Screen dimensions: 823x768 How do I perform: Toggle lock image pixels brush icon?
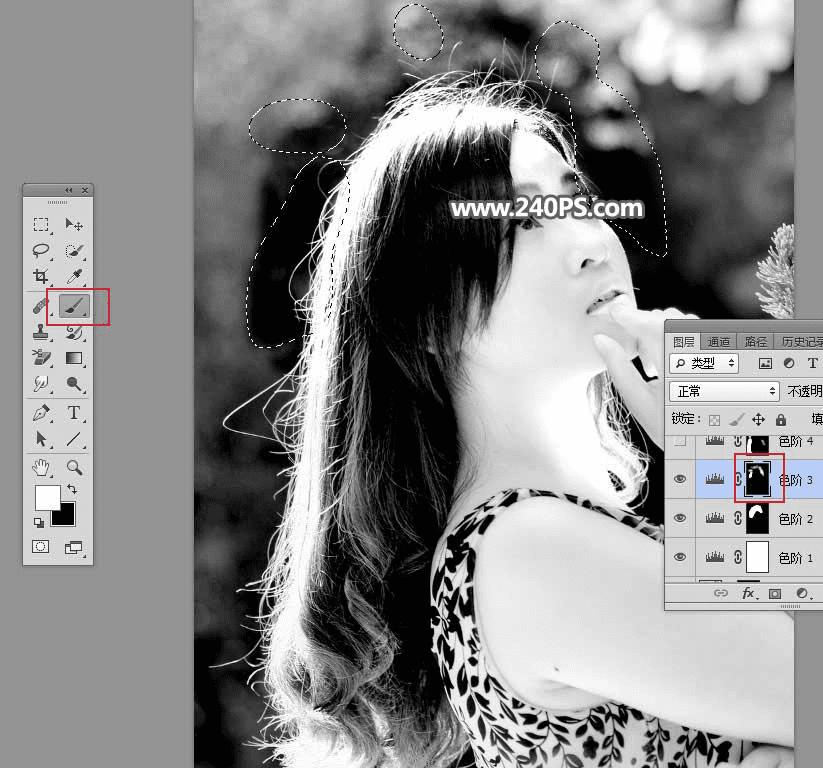point(736,419)
